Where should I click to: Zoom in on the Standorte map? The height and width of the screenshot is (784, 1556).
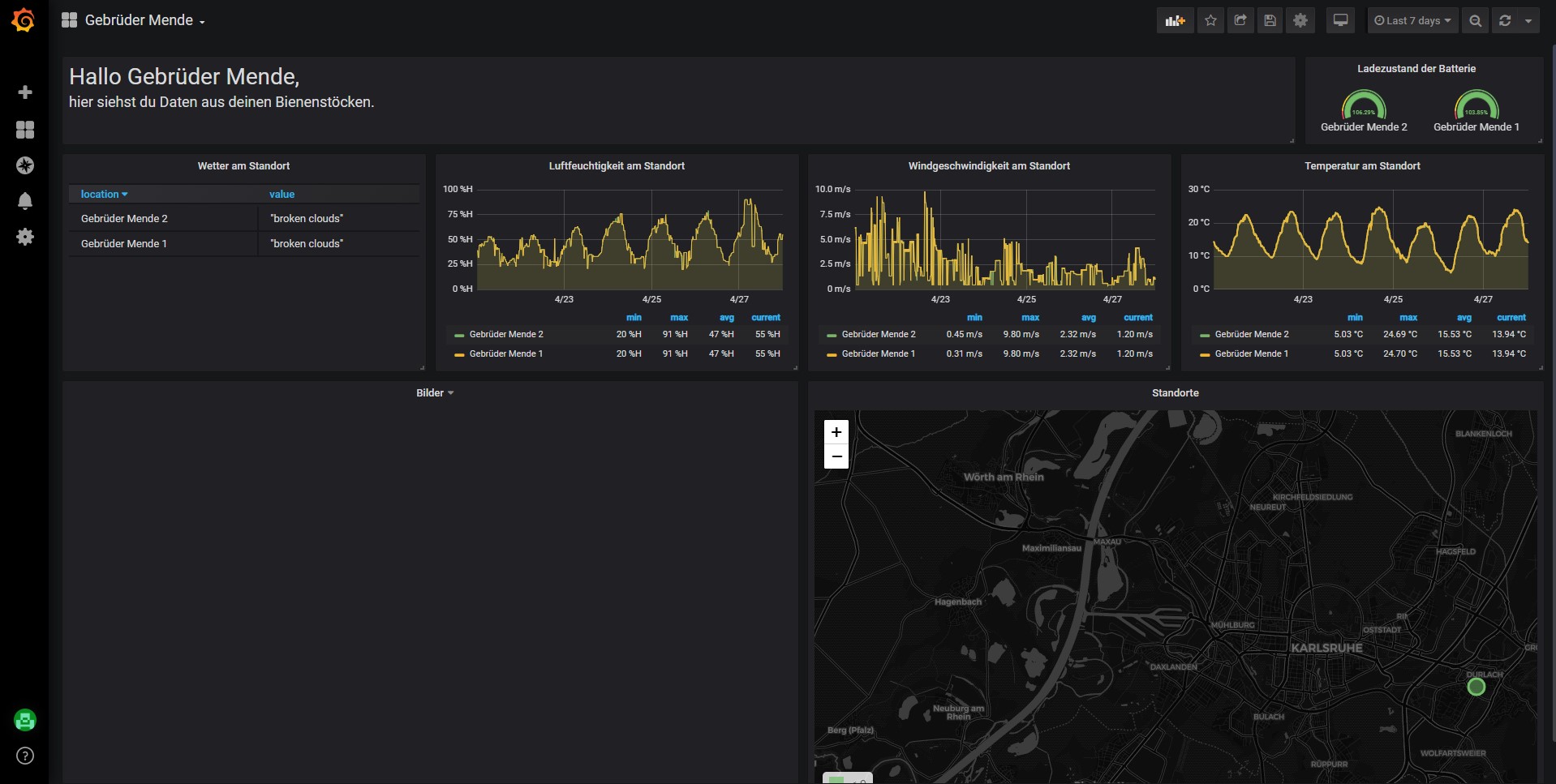(x=836, y=432)
